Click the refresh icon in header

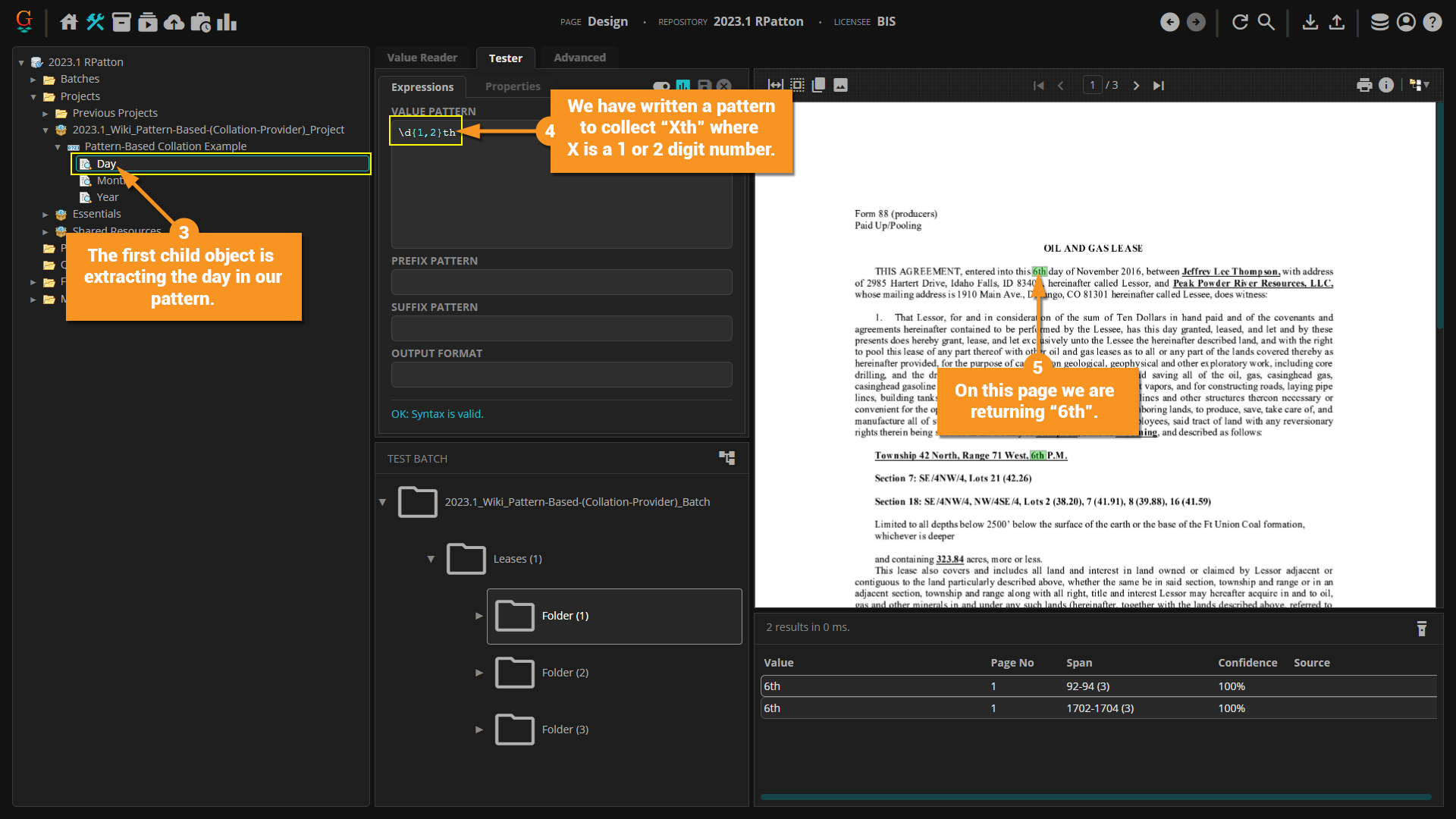tap(1240, 22)
